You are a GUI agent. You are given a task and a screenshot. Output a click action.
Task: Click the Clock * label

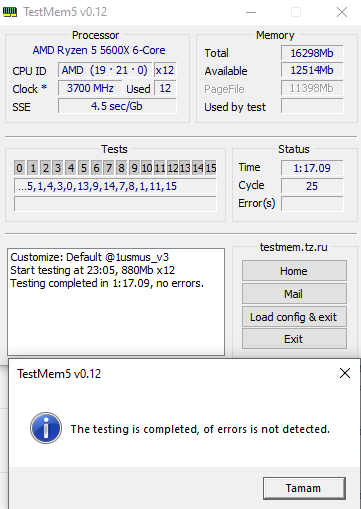point(30,89)
